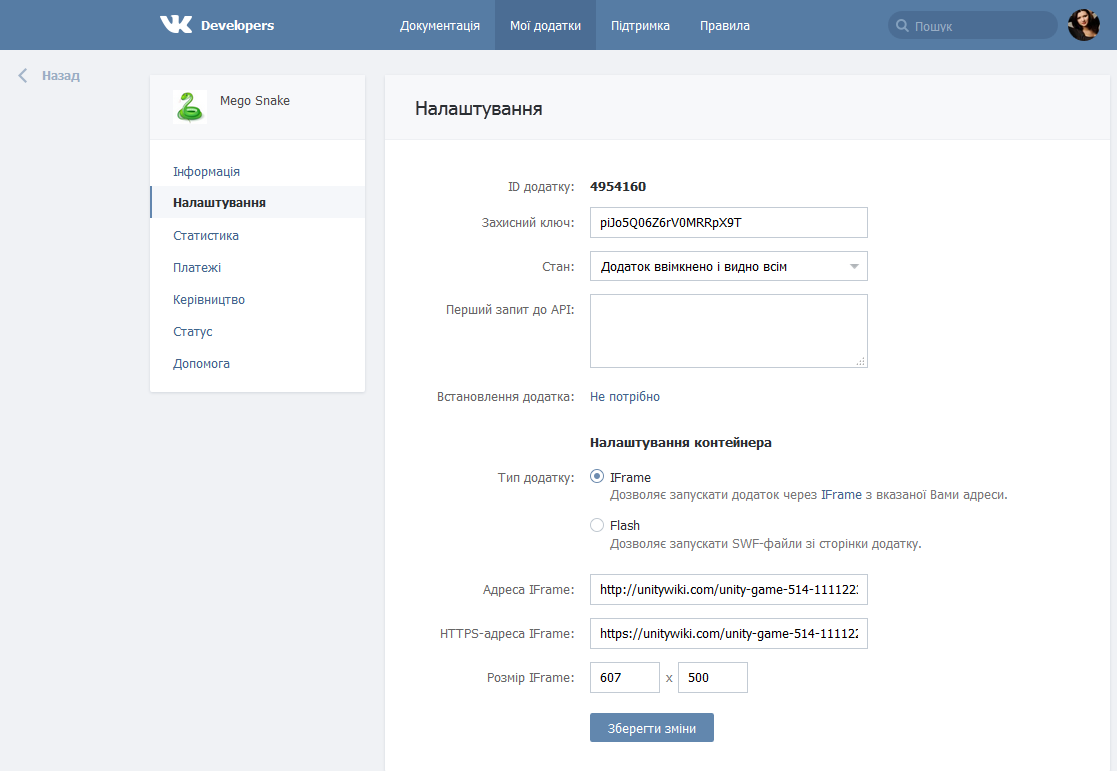Select the IFrame application type
The image size is (1117, 771).
point(597,477)
